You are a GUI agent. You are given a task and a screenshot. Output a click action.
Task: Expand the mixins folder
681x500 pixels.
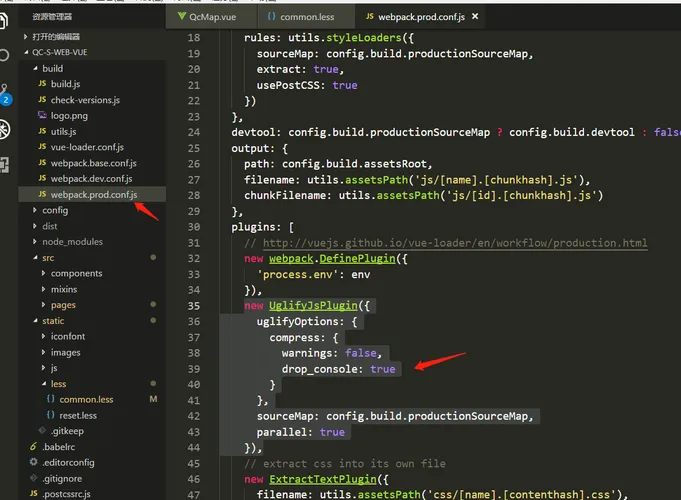click(x=43, y=289)
